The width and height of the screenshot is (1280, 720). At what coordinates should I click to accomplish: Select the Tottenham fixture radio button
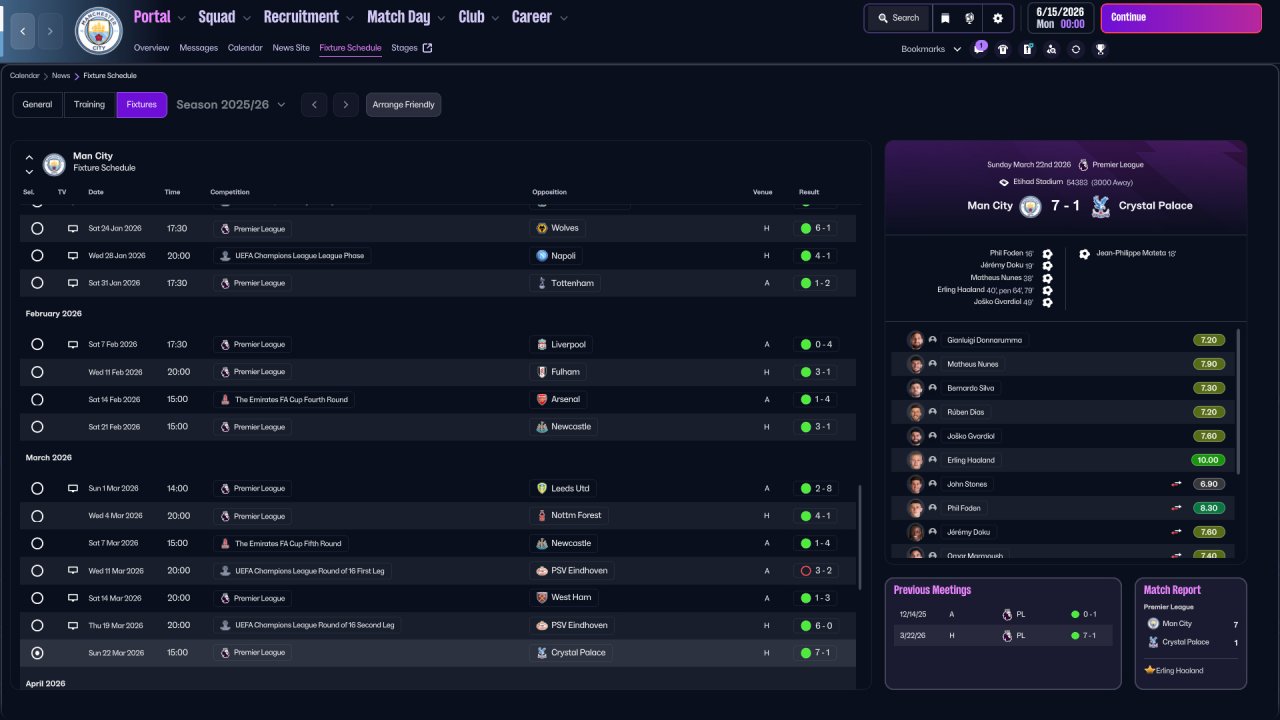pyautogui.click(x=37, y=283)
